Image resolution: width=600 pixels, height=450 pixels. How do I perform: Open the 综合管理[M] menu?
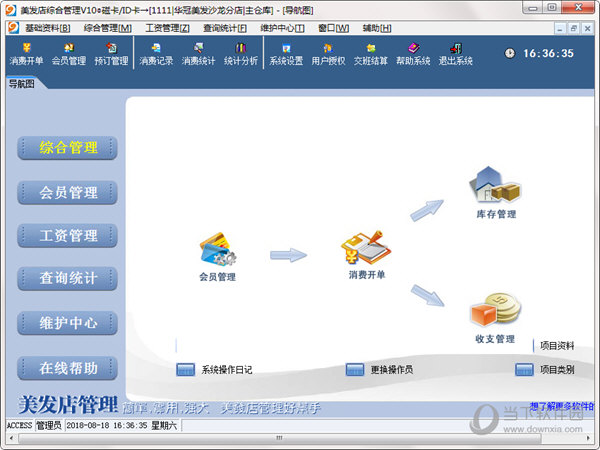pyautogui.click(x=108, y=28)
